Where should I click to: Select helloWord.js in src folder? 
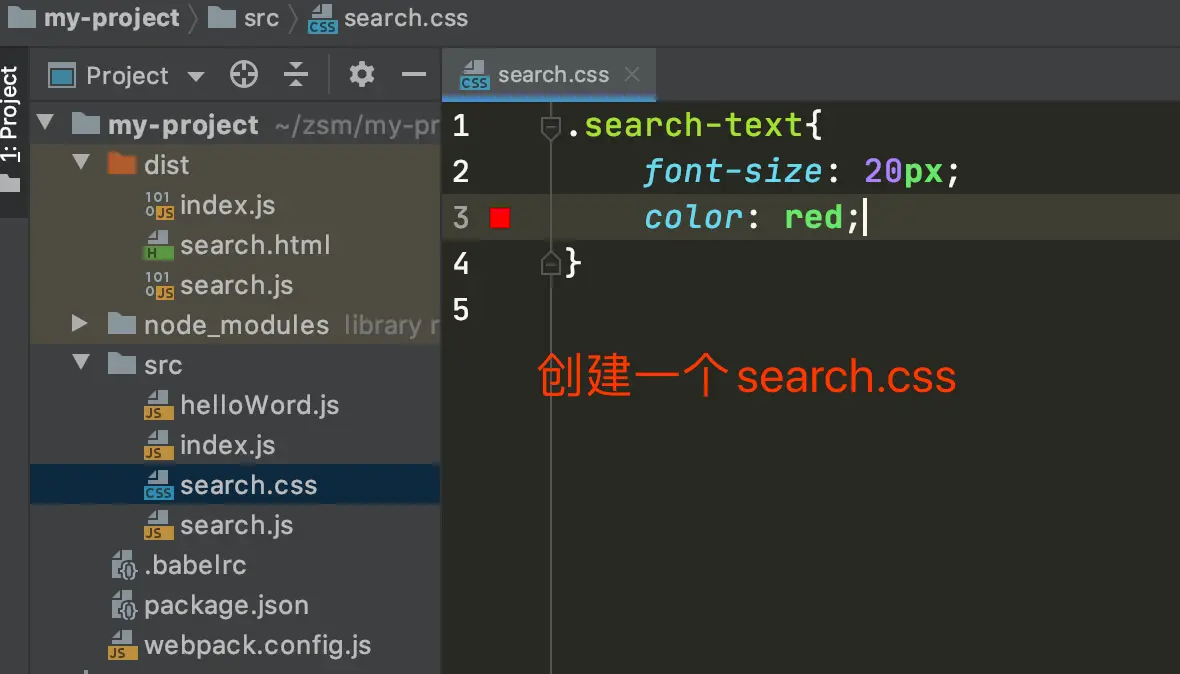click(235, 405)
